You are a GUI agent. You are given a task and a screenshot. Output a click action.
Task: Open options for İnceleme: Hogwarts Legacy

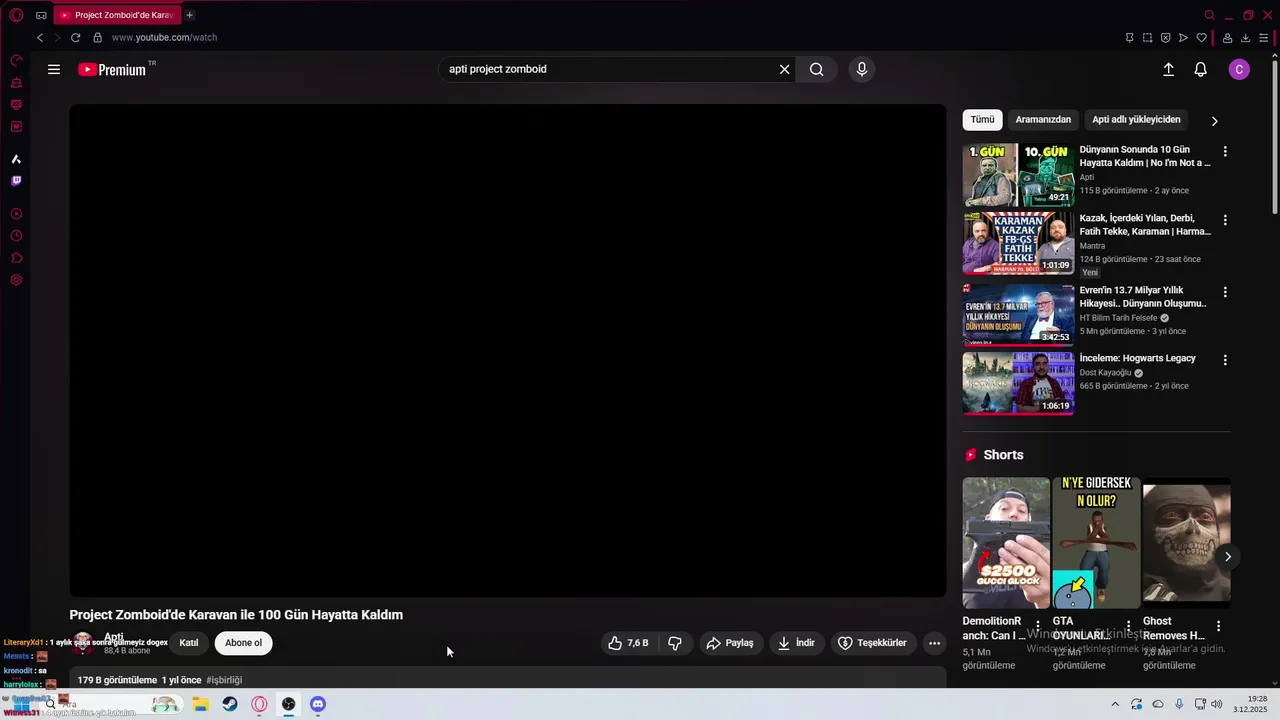pos(1225,360)
